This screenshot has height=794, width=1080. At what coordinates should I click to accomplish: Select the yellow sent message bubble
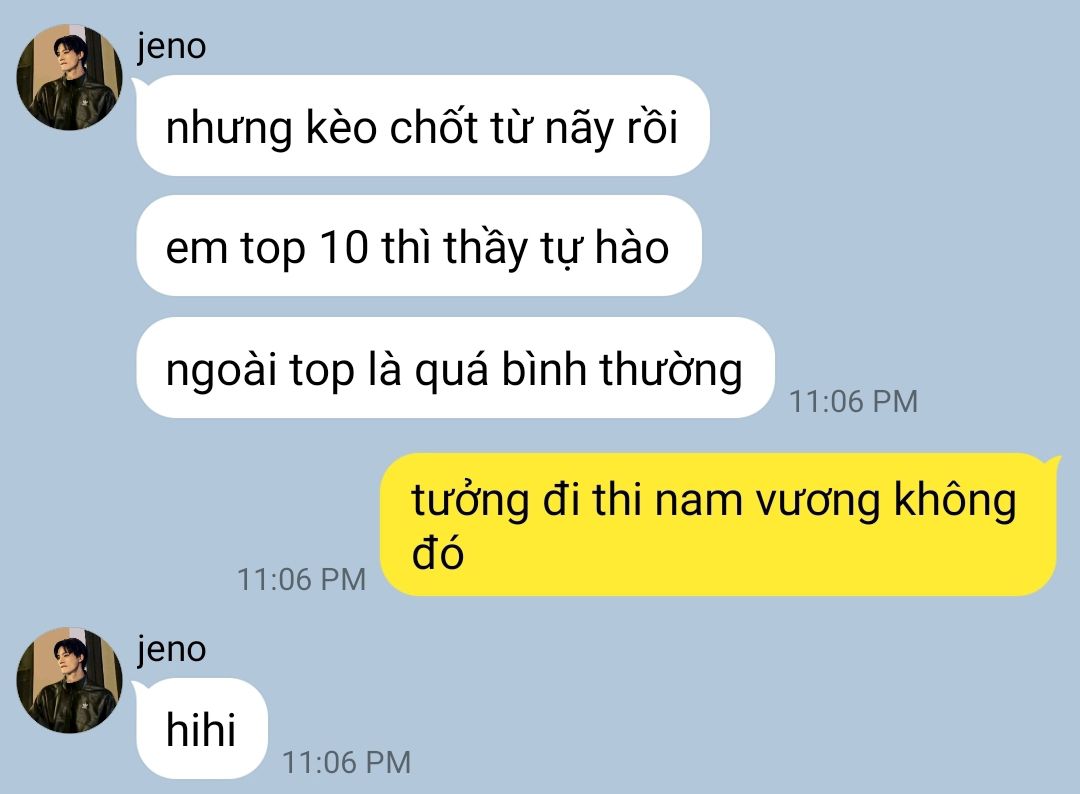click(x=718, y=525)
